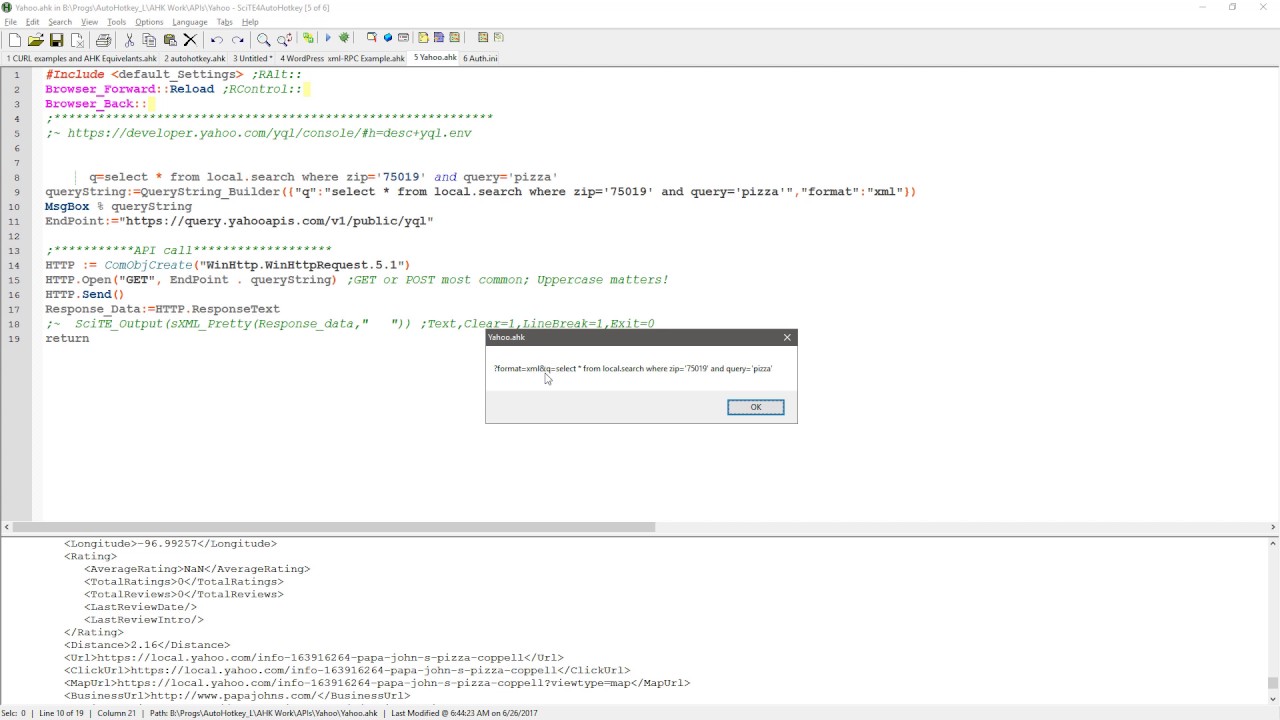
Task: Click the blue-and-yellow form toolbar icon
Action: click(x=439, y=38)
